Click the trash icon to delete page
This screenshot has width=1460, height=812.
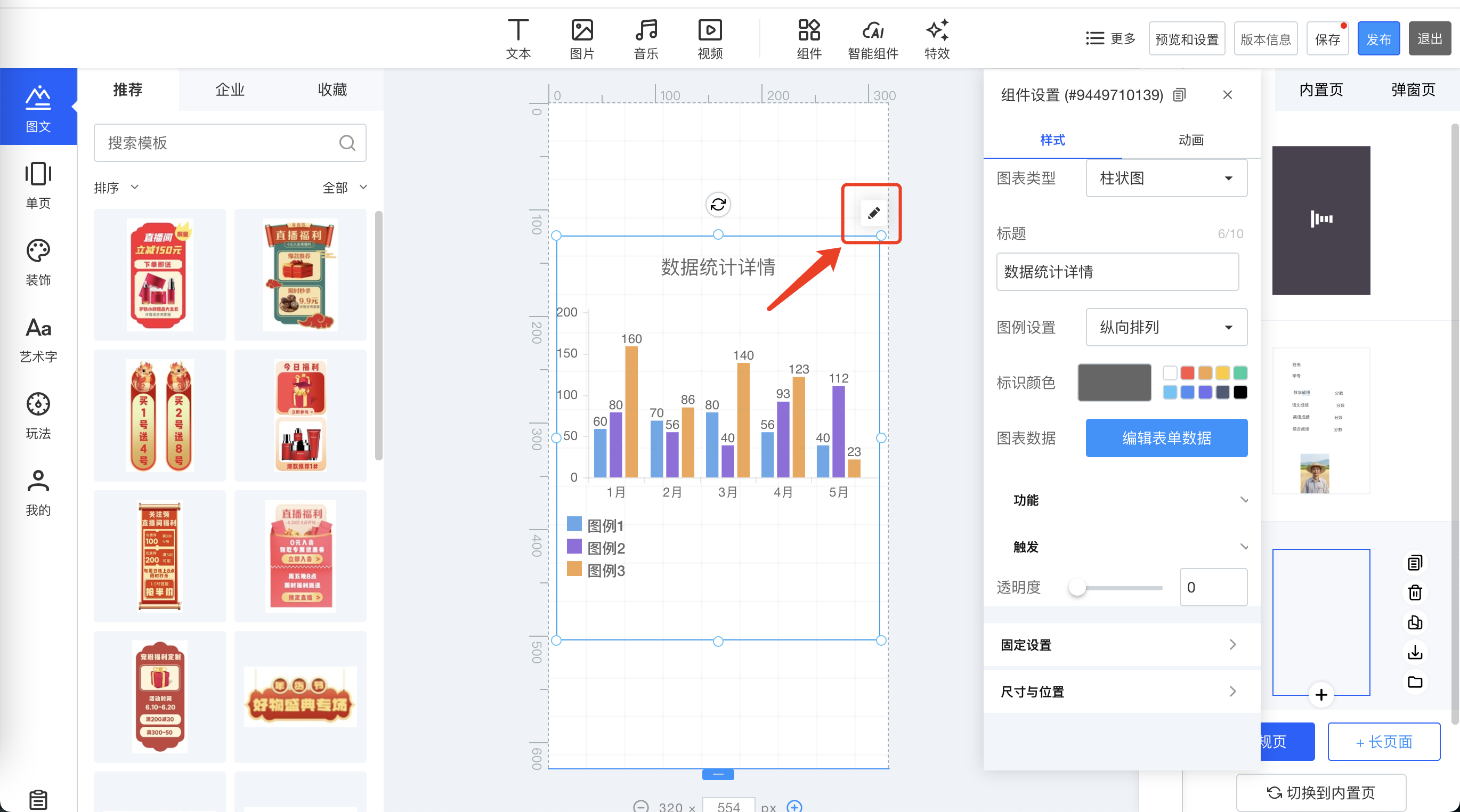click(x=1415, y=592)
